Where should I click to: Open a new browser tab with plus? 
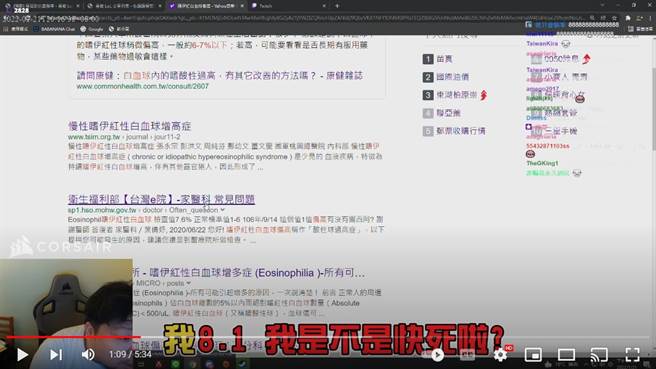click(x=337, y=6)
